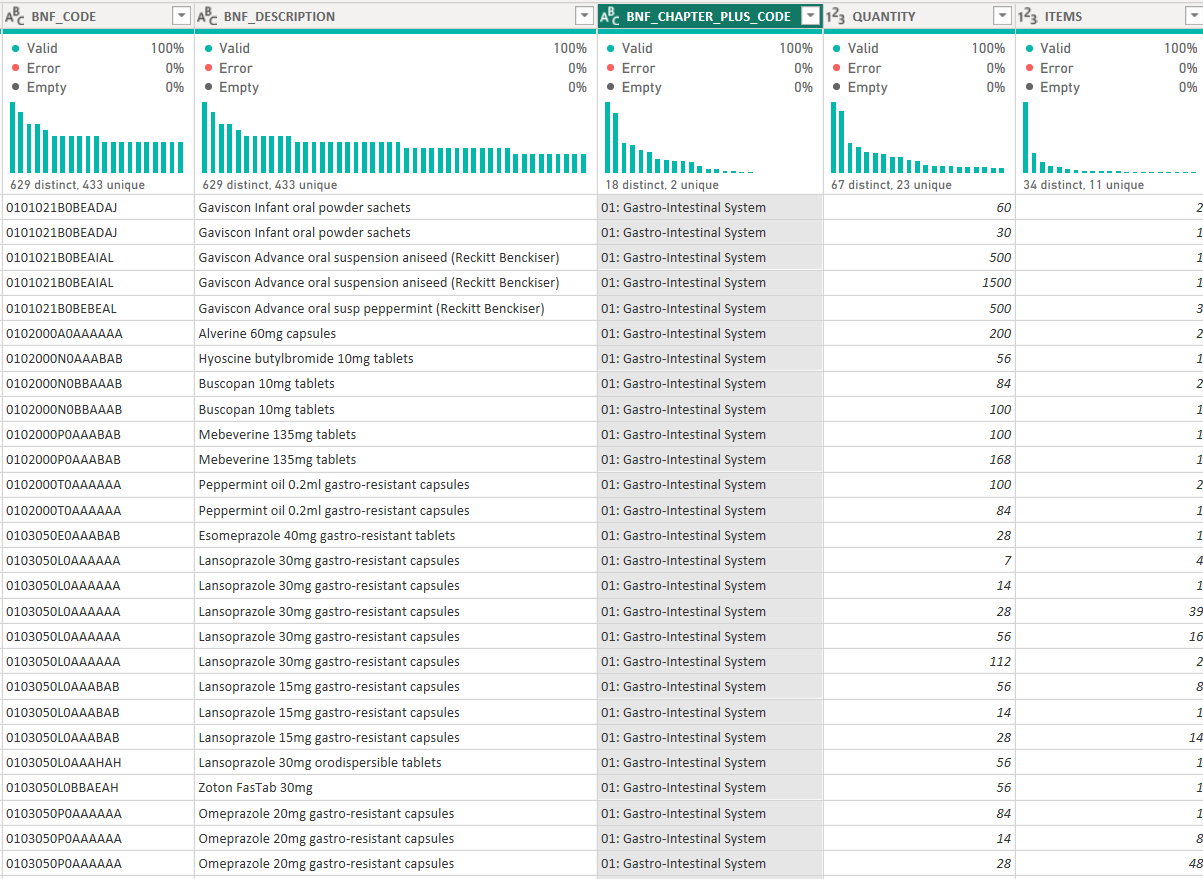The height and width of the screenshot is (879, 1203).
Task: Click the 123 type icon for ITEMS
Action: (x=1028, y=16)
